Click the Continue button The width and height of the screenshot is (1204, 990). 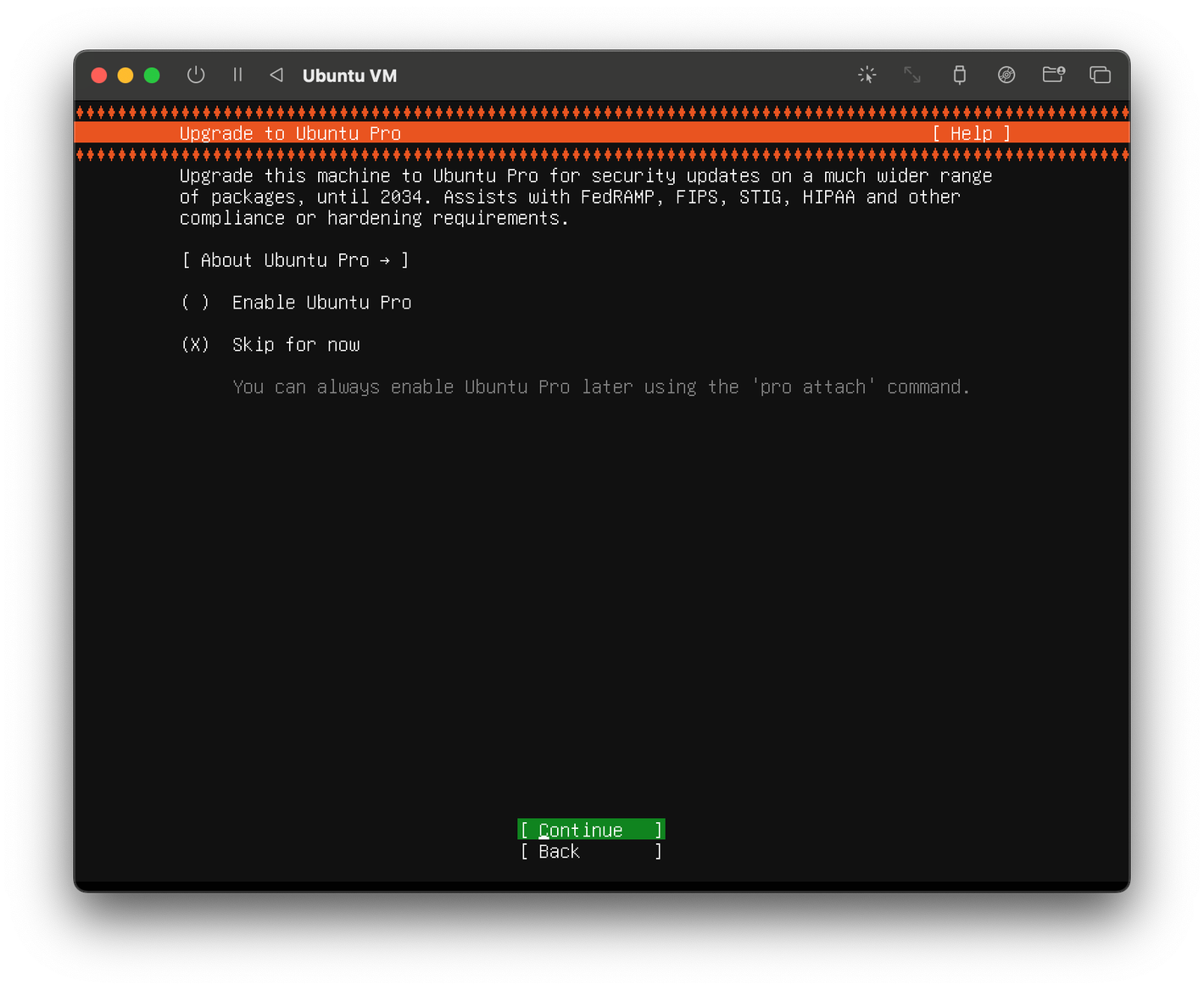tap(591, 830)
